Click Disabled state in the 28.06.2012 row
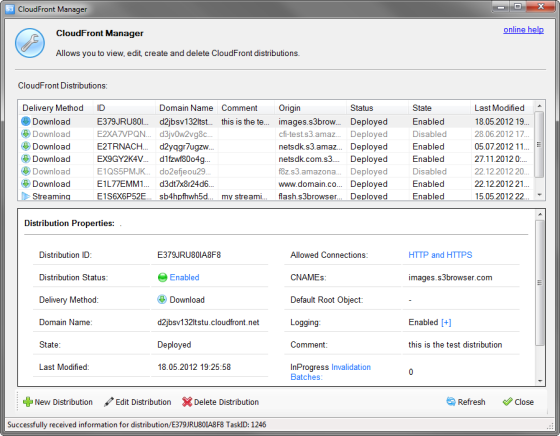The width and height of the screenshot is (560, 436). (429, 134)
